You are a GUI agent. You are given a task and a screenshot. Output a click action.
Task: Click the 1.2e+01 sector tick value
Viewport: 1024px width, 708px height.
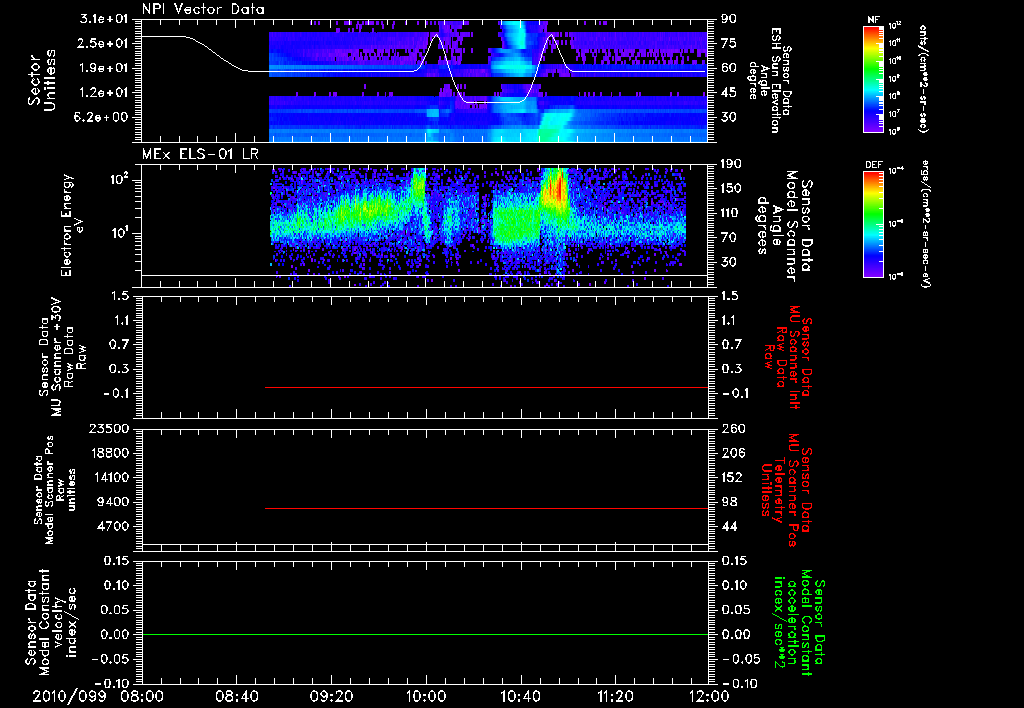coord(104,93)
